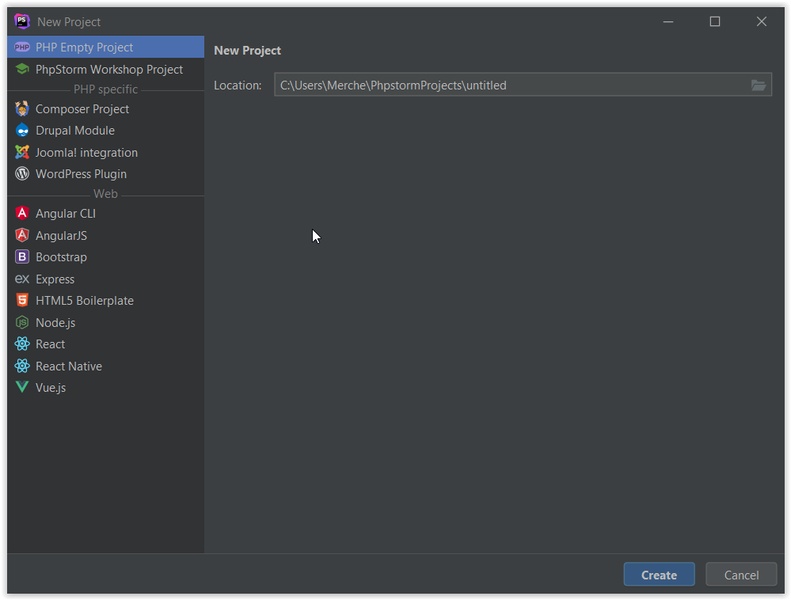Choose React Native project type
791x600 pixels.
pos(68,366)
